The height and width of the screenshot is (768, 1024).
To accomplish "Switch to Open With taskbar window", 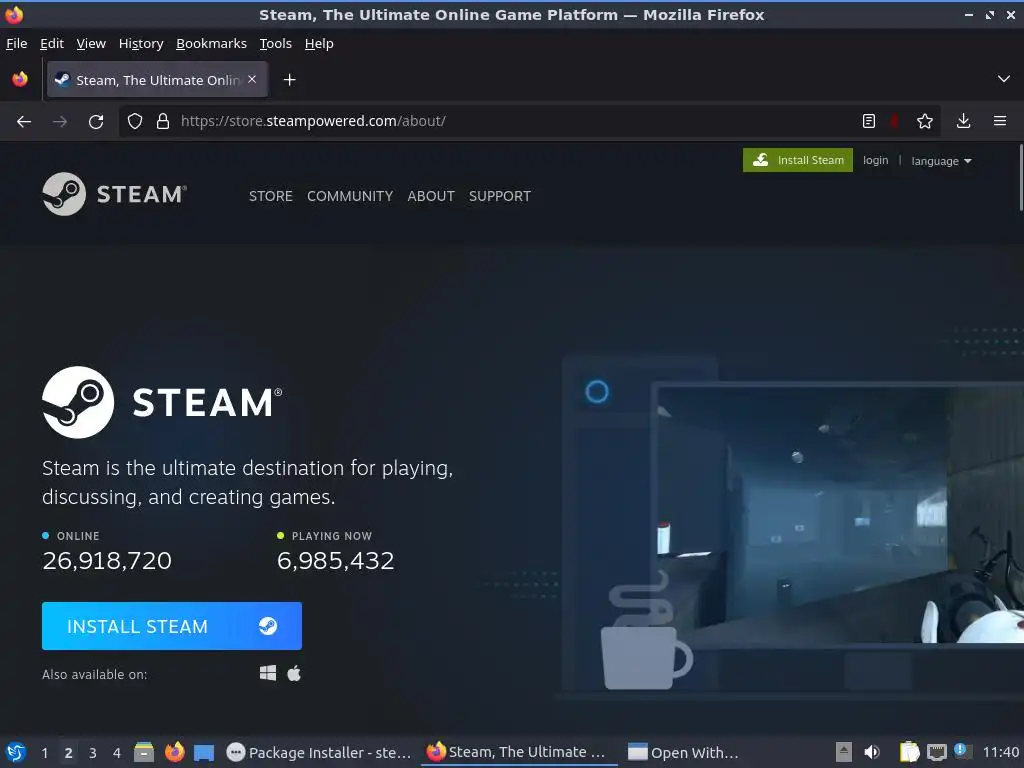I will [683, 752].
